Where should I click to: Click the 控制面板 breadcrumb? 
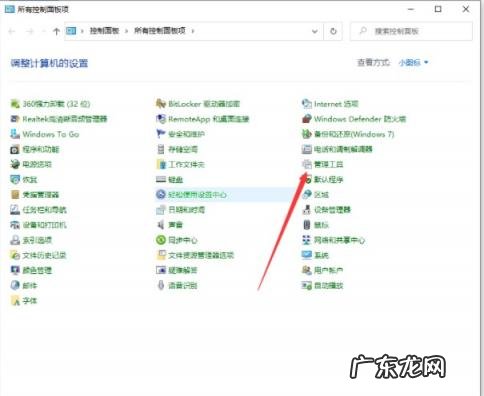[x=104, y=31]
